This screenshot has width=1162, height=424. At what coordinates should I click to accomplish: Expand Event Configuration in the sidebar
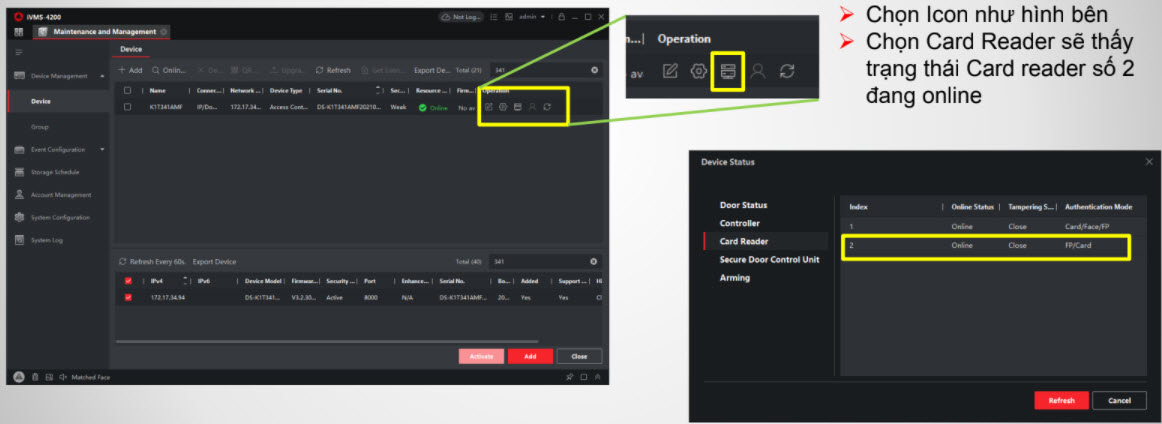(x=101, y=150)
